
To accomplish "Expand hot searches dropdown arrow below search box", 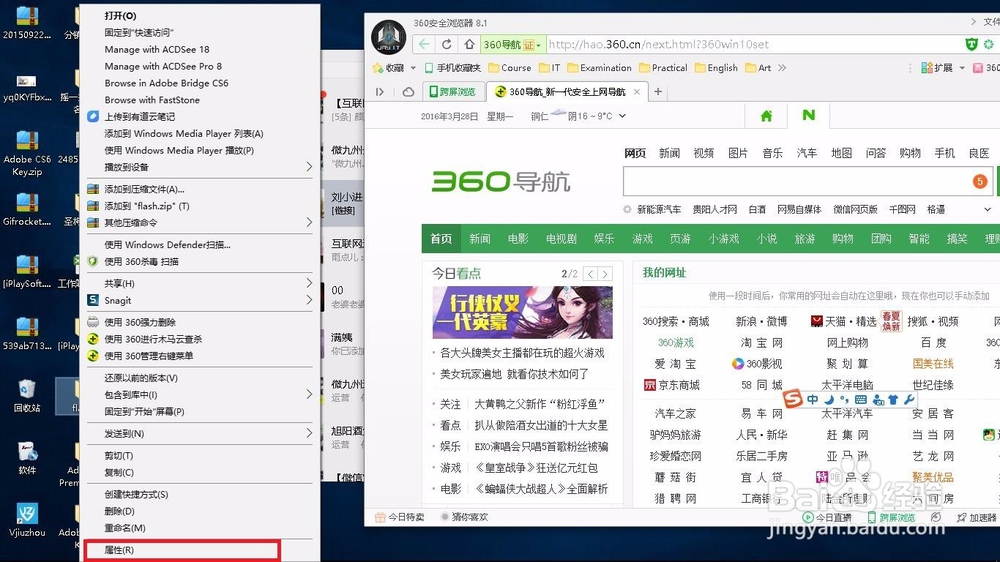I will [987, 209].
